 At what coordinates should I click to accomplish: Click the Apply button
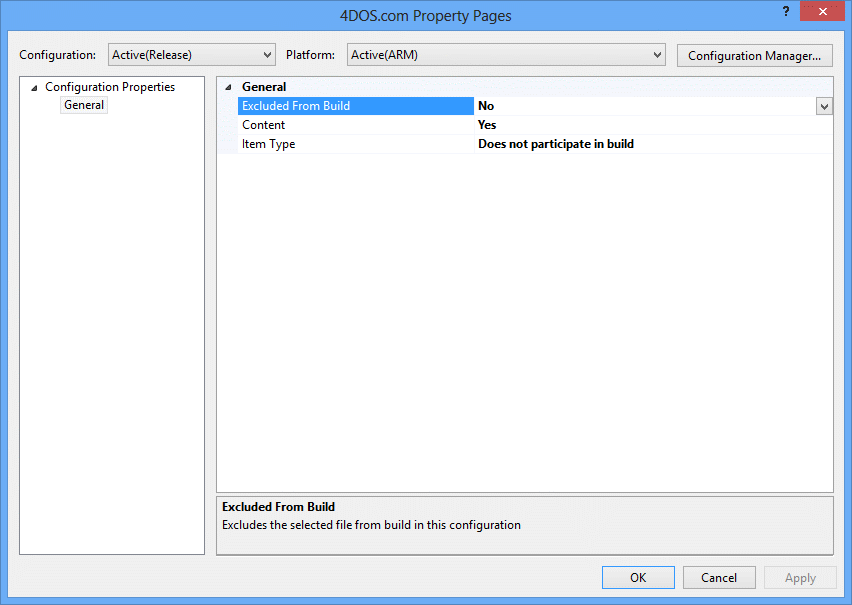pos(800,578)
